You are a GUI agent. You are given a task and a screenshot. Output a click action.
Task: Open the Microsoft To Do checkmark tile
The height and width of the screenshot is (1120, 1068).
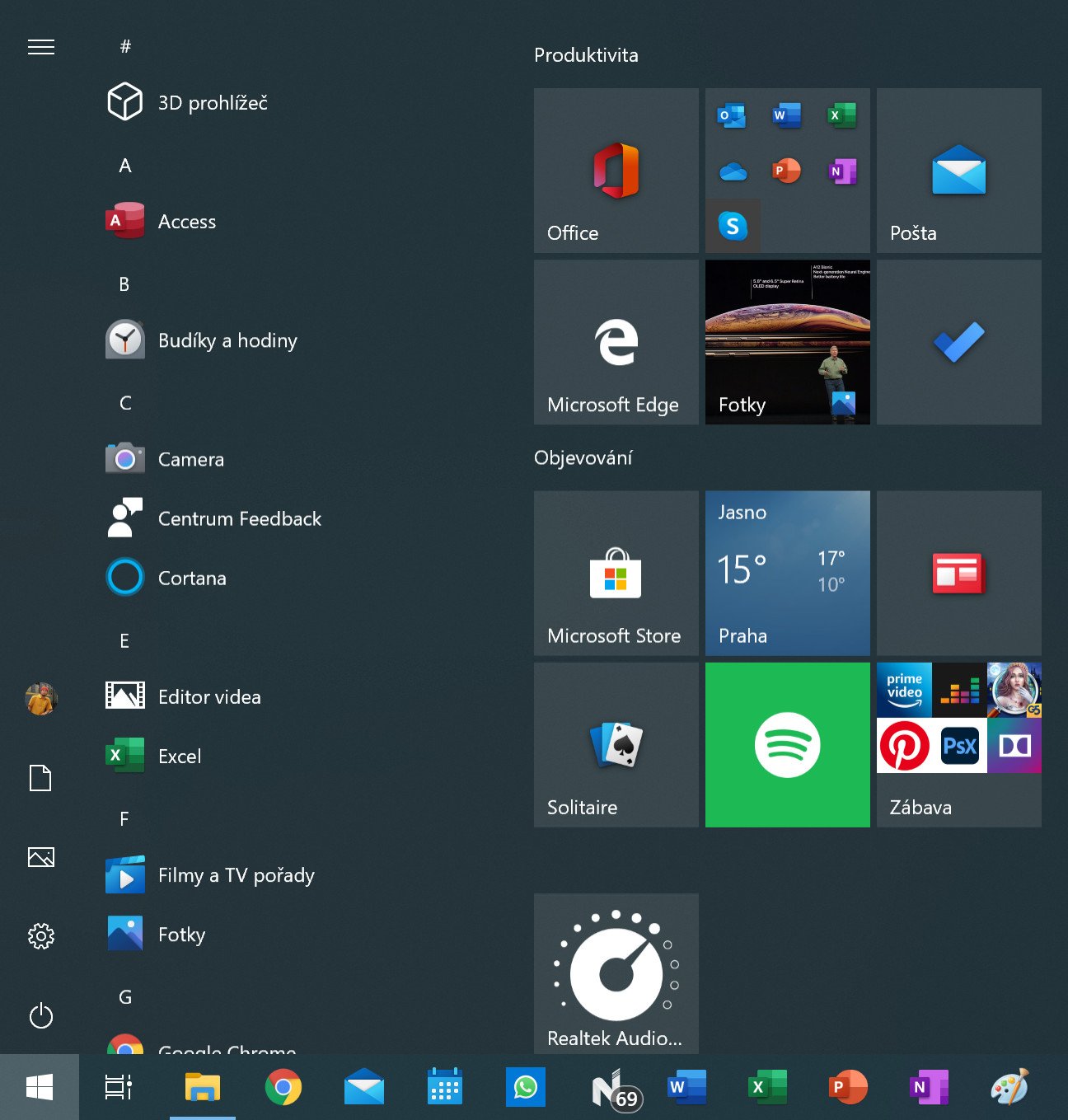(x=958, y=342)
